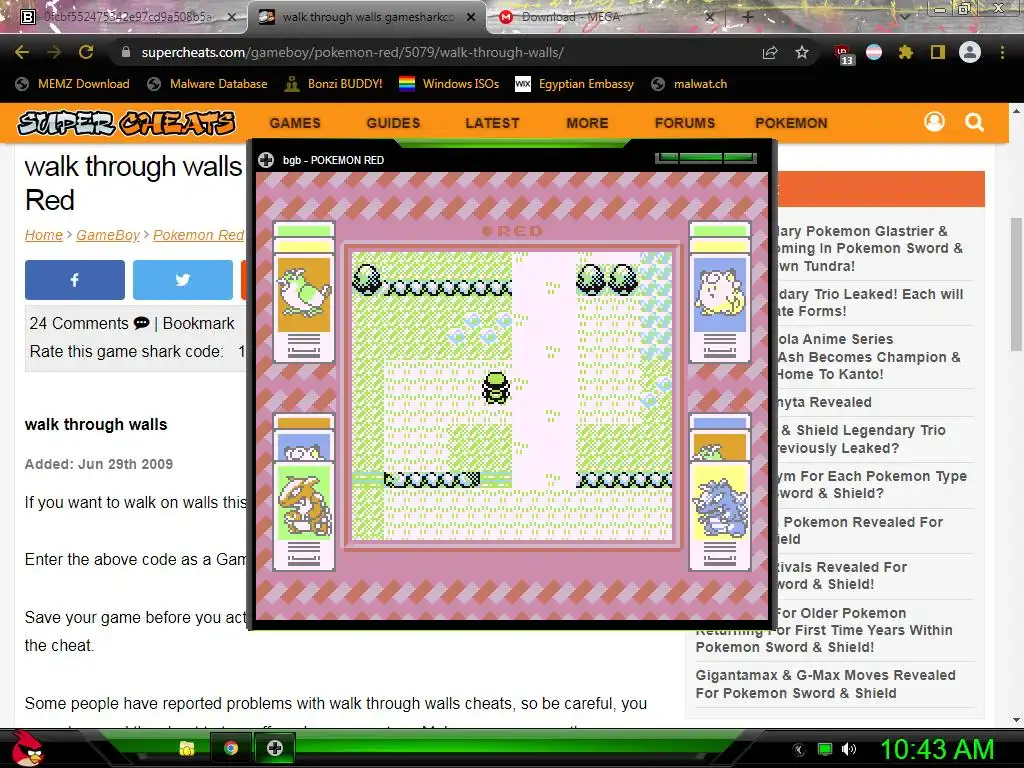This screenshot has height=768, width=1024.
Task: Click the browser forward arrow
Action: pyautogui.click(x=54, y=52)
